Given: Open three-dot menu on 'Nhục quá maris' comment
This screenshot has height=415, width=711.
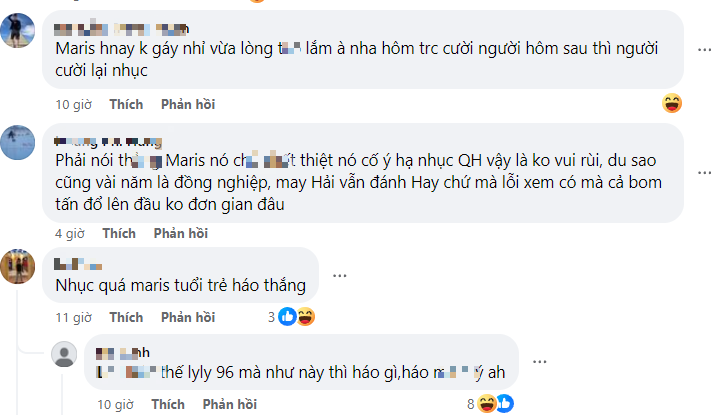Looking at the screenshot, I should pyautogui.click(x=341, y=273).
